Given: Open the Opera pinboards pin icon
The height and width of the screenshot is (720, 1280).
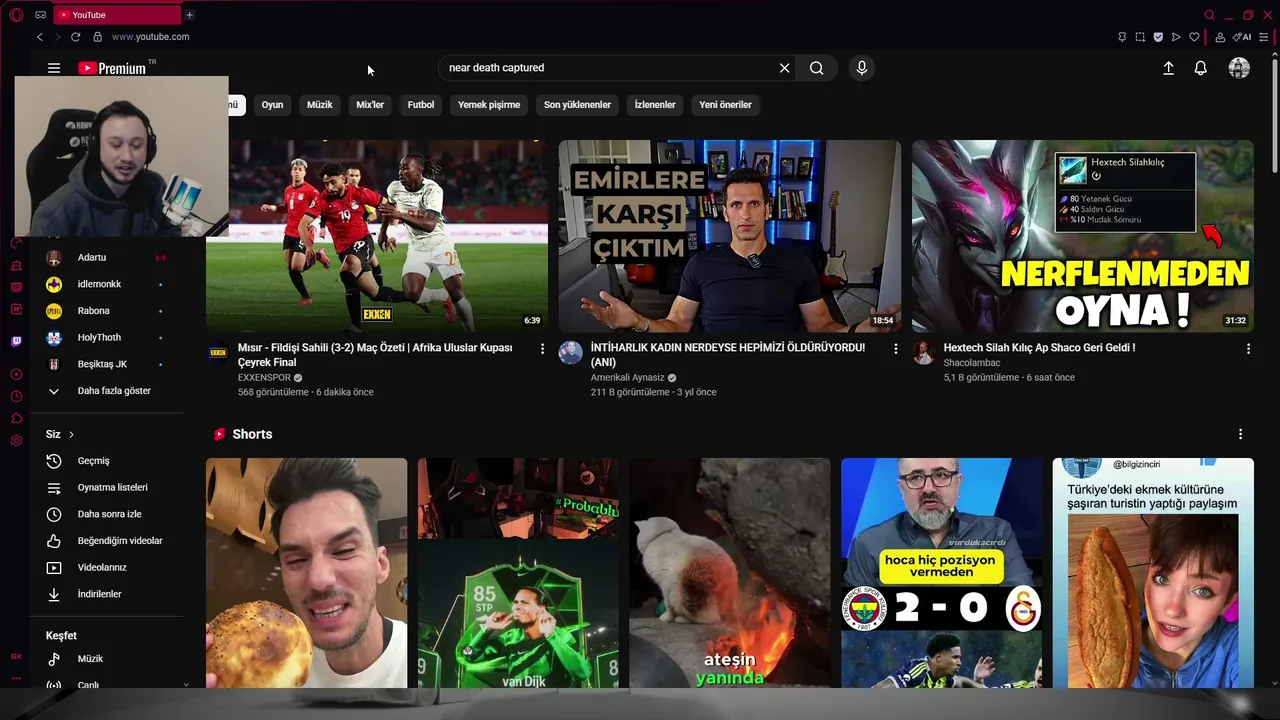Looking at the screenshot, I should [1122, 37].
